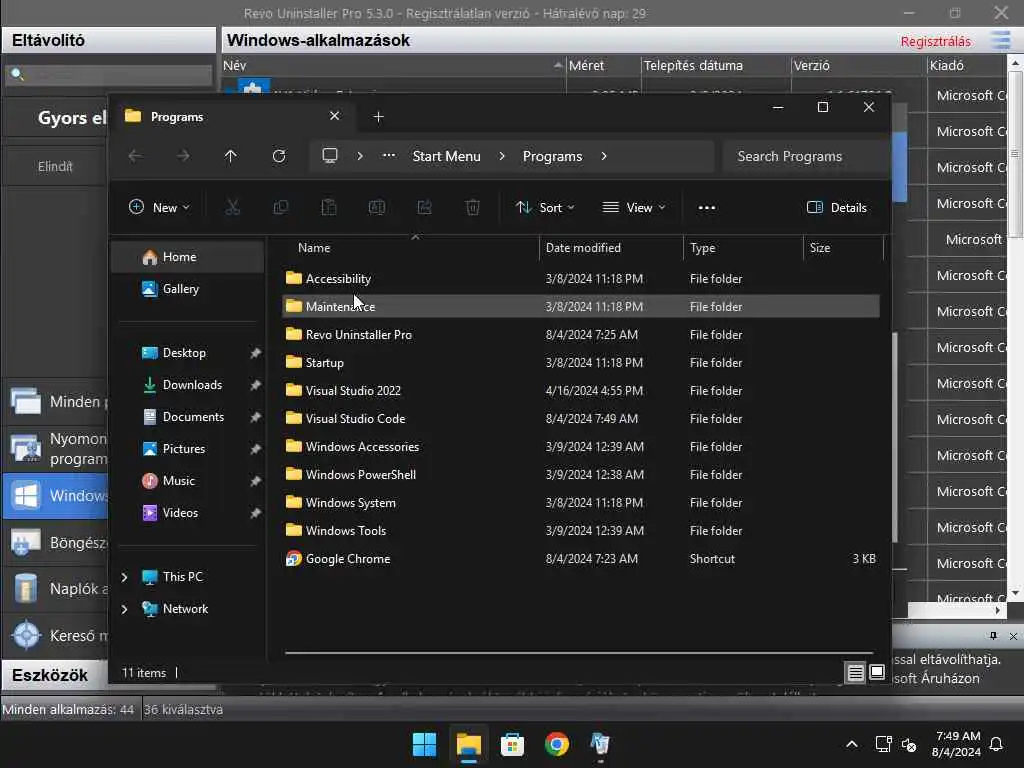Screen dimensions: 1024x768
Task: Click Elindít button in Revo
Action: (55, 167)
